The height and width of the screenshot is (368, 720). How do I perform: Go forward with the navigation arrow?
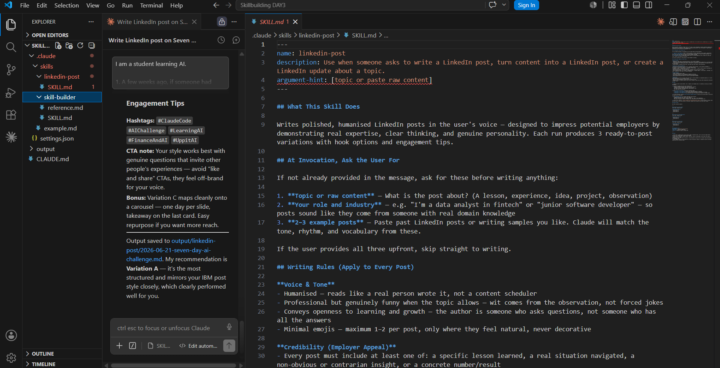(x=229, y=5)
